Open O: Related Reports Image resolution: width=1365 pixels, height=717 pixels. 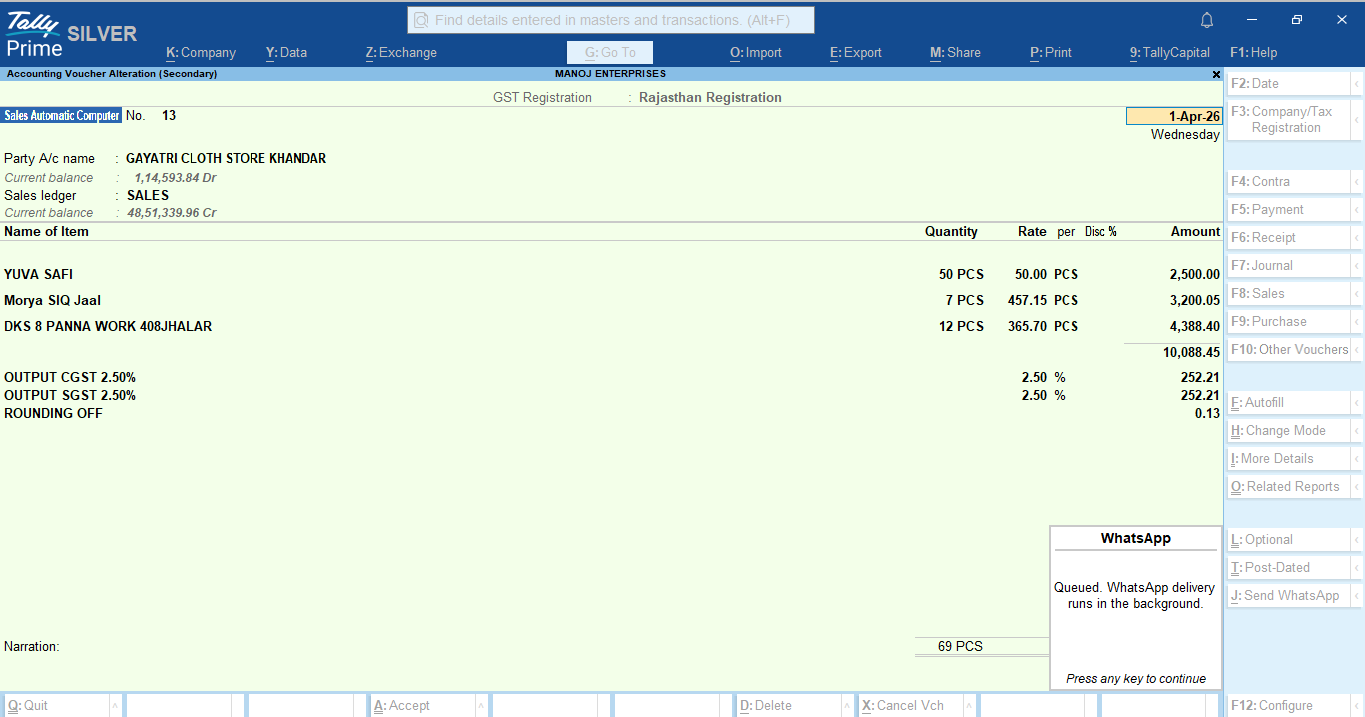pos(1288,487)
